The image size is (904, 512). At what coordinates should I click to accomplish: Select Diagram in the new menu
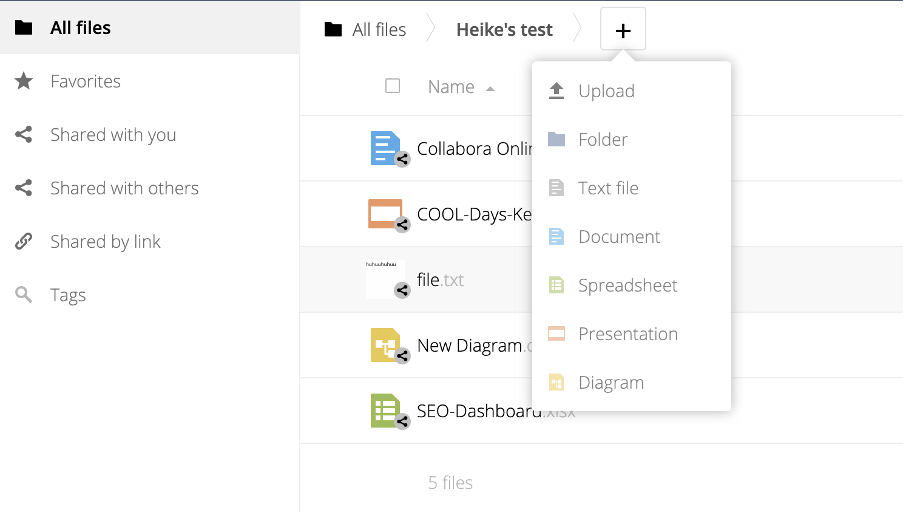(x=610, y=383)
